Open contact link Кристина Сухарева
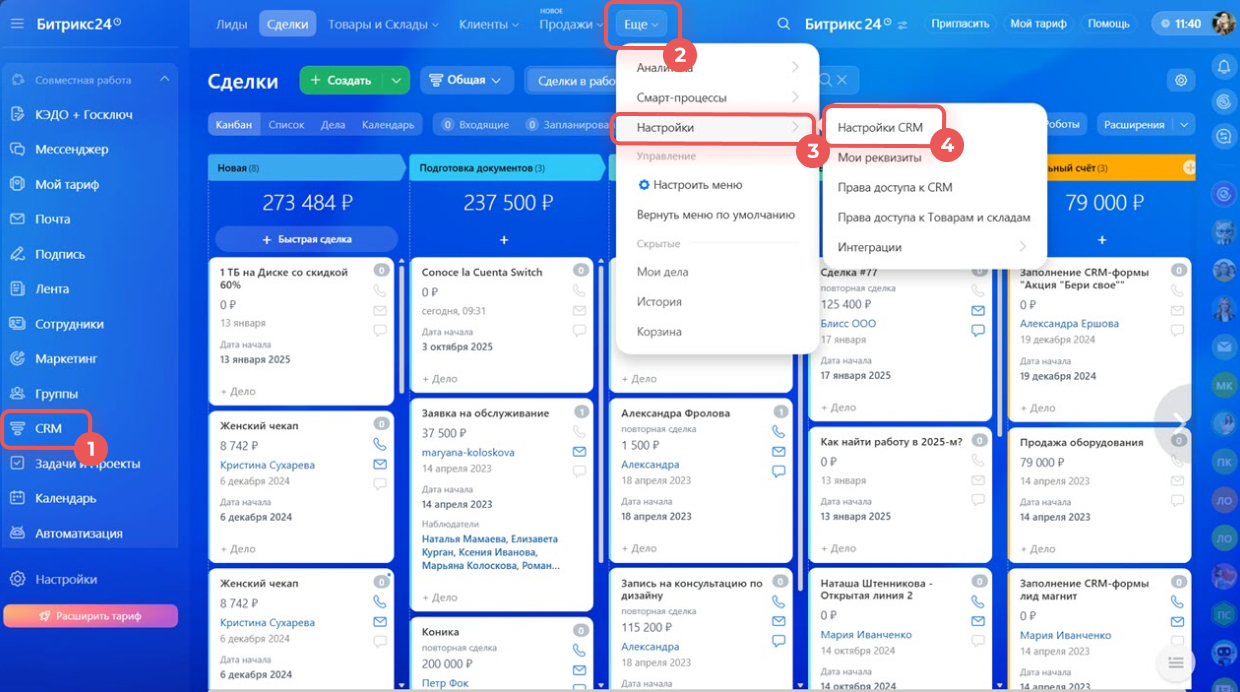Viewport: 1240px width, 692px height. click(267, 465)
